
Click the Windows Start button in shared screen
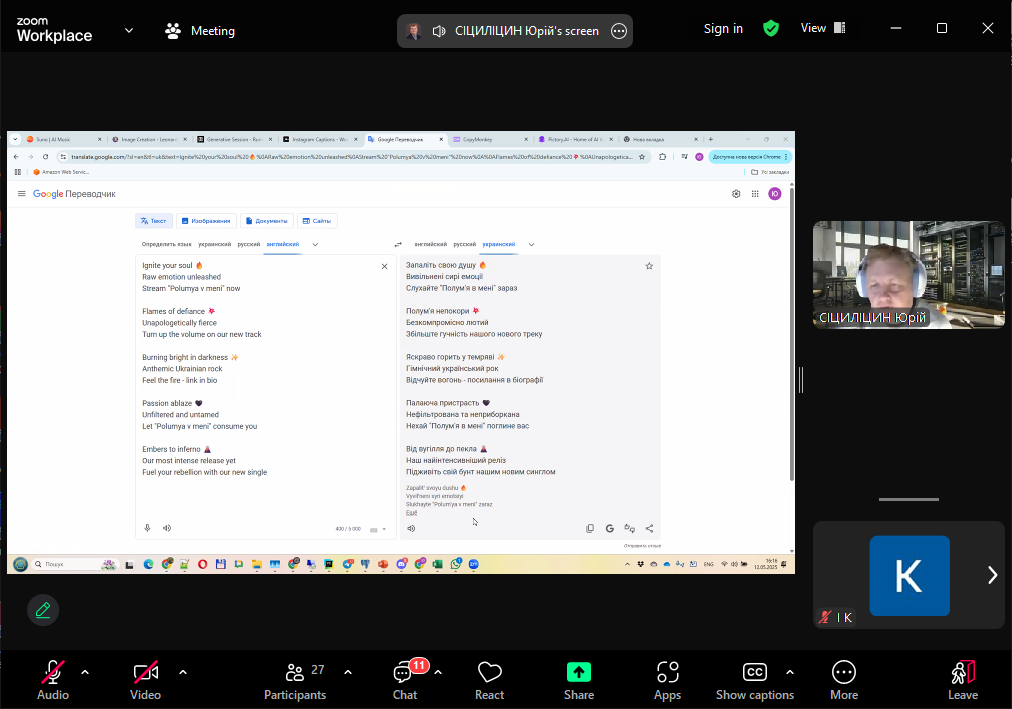[21, 564]
